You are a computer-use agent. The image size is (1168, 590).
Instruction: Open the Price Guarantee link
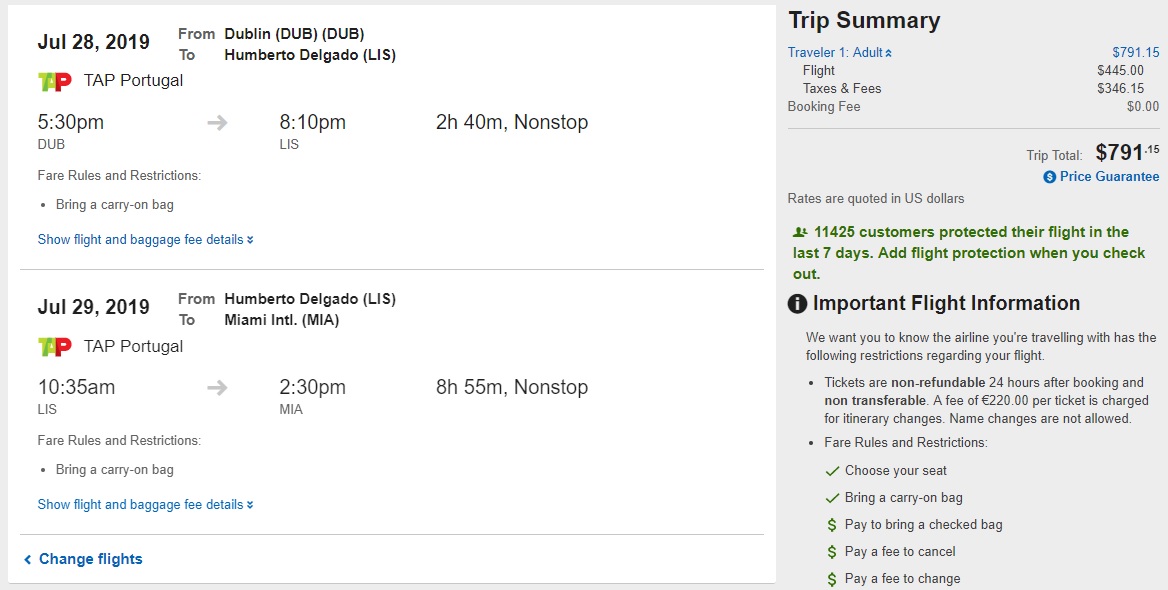coord(1109,177)
